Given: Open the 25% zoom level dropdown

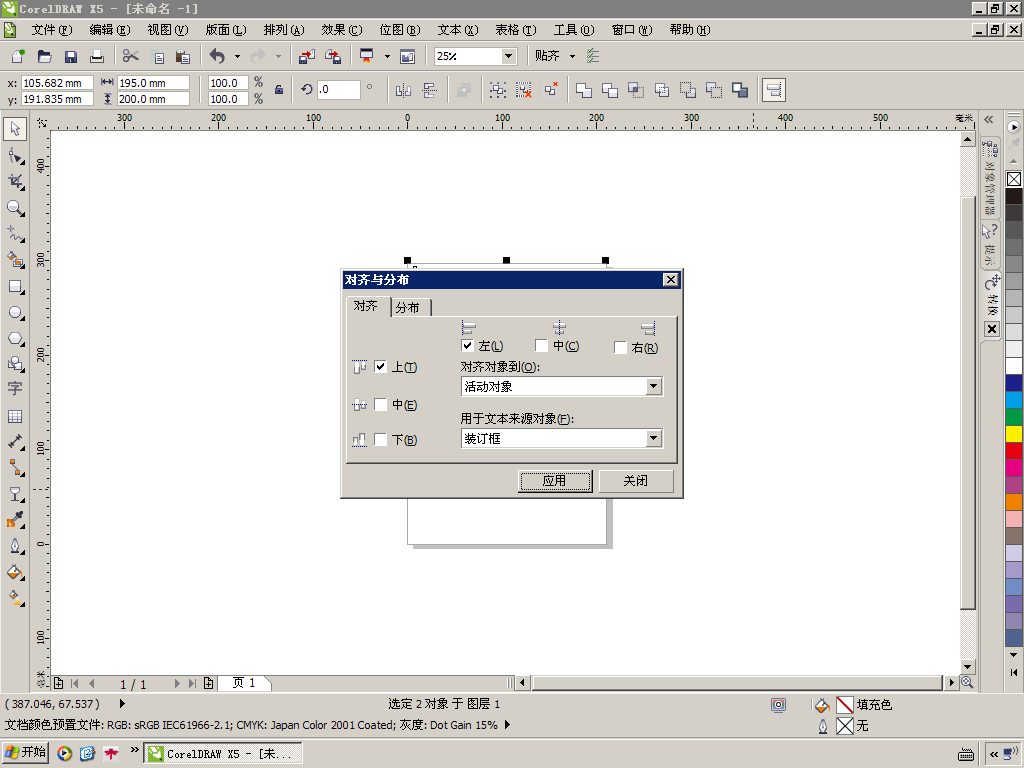Looking at the screenshot, I should click(x=508, y=56).
